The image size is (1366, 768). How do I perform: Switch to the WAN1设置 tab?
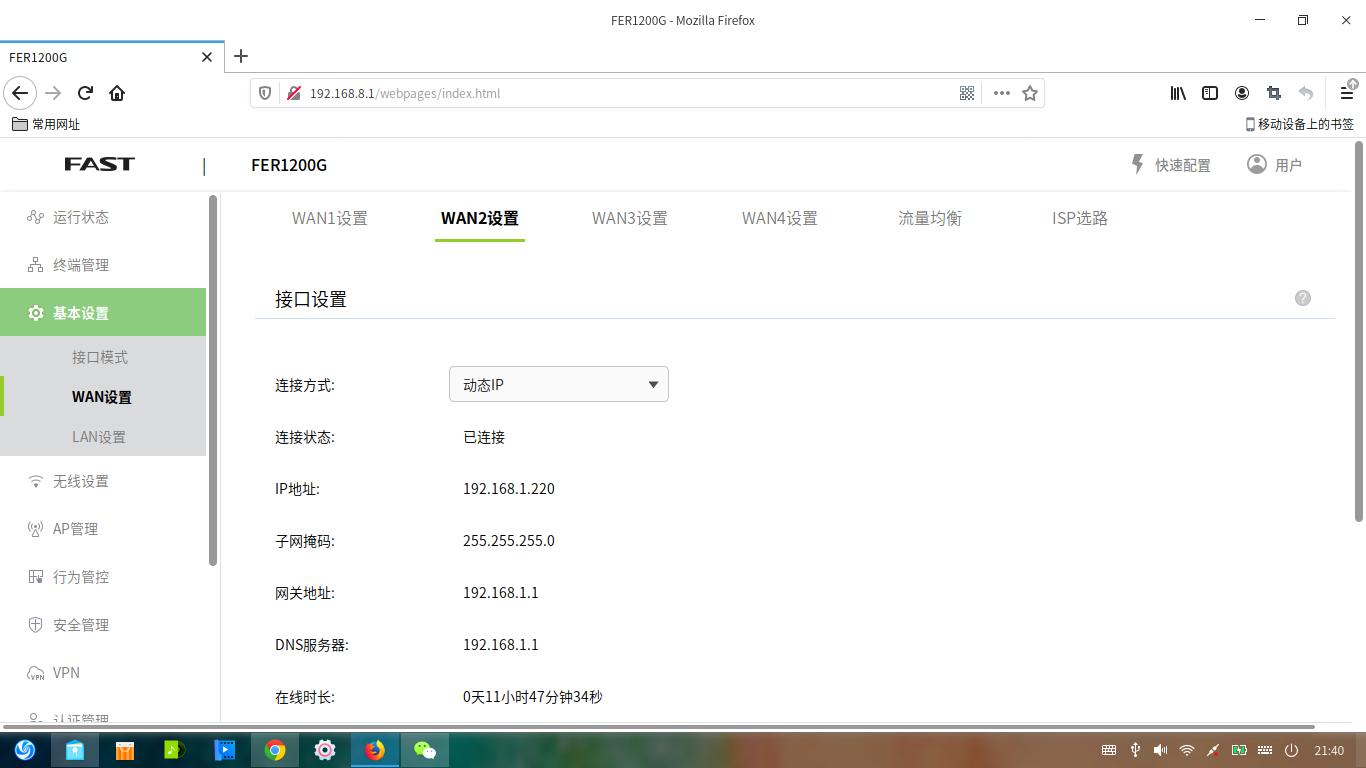click(x=329, y=218)
